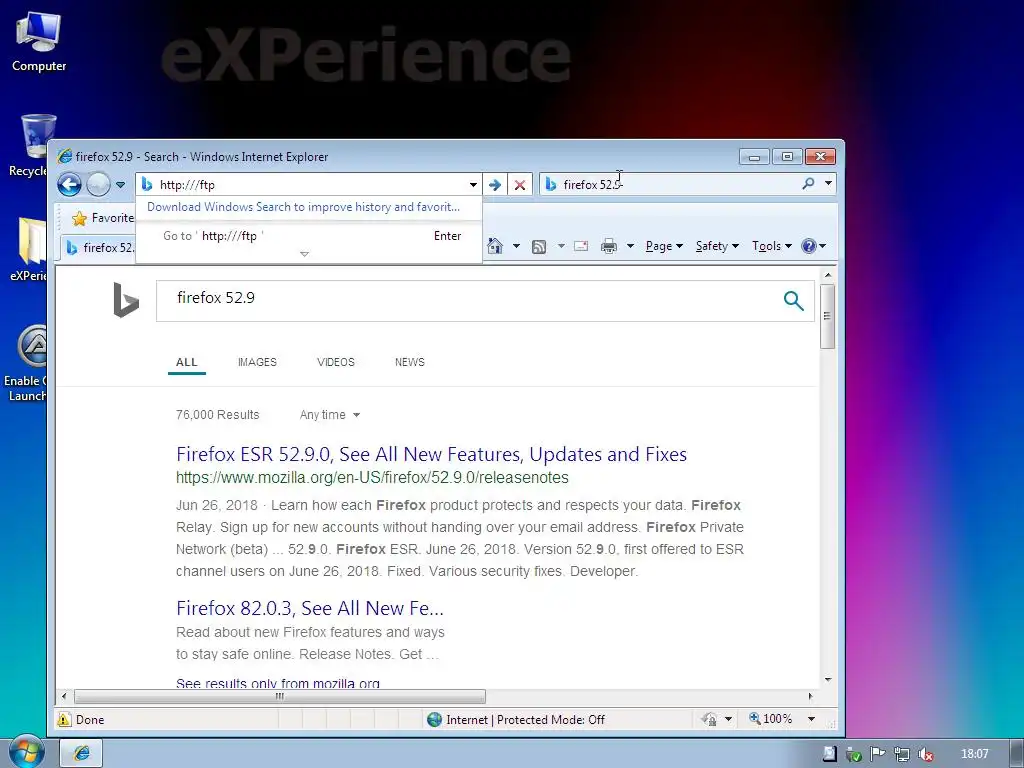Click the vertical scrollbar thumb
The image size is (1024, 768).
(x=827, y=316)
